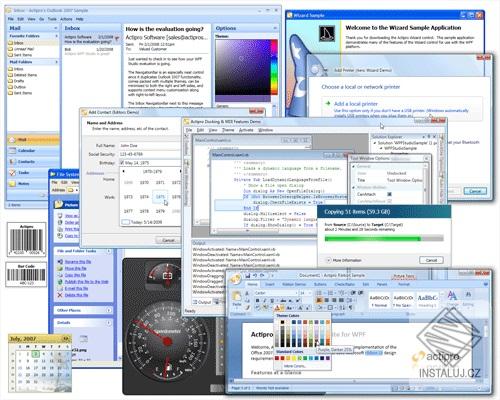
Task: Click the Full Name field showing John Doe
Action: [150, 146]
